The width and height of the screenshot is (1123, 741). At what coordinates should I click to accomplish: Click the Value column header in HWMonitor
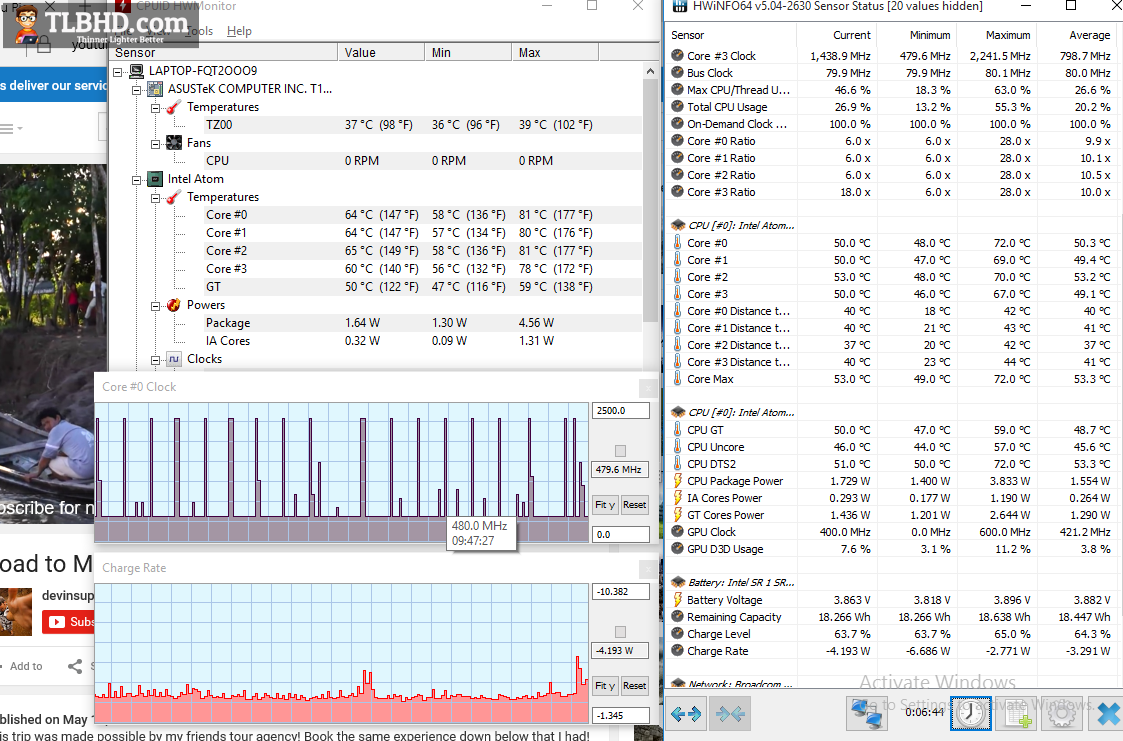click(381, 52)
